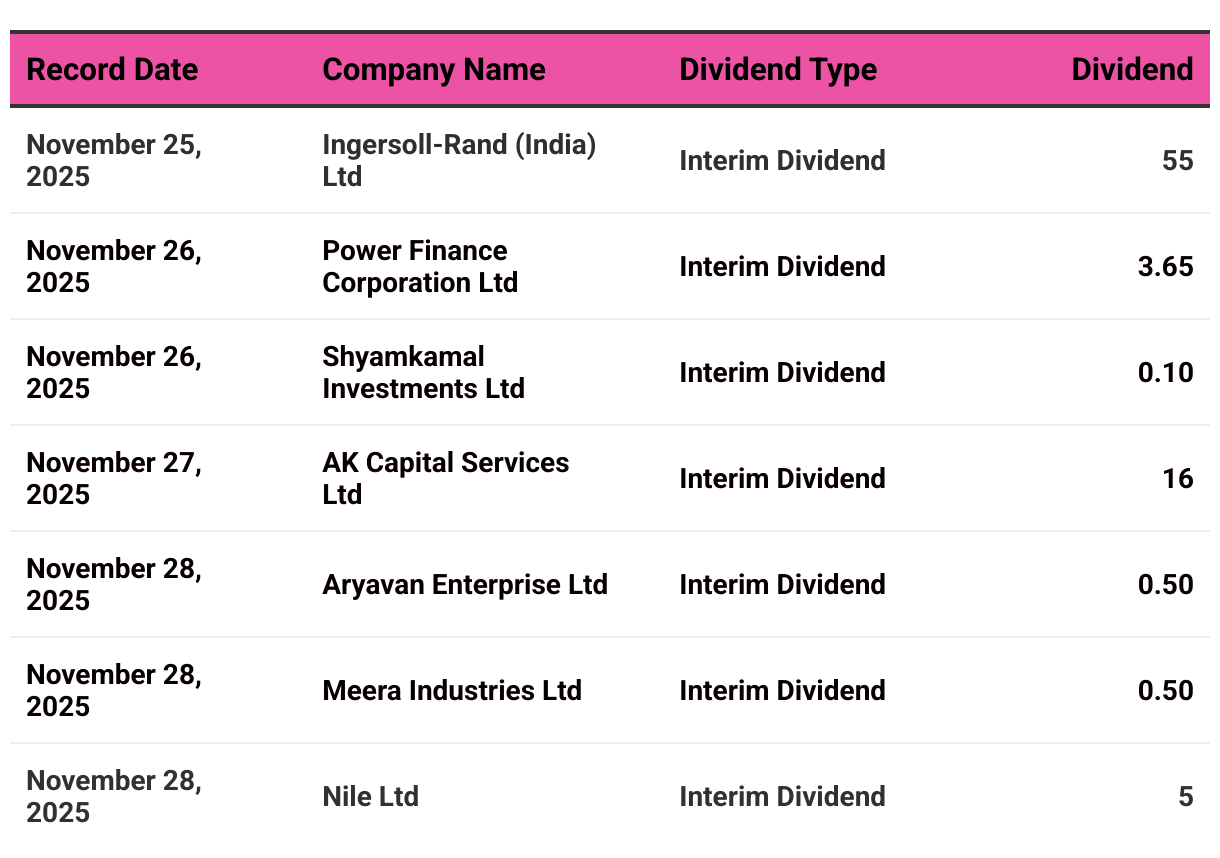
Task: Click the Record Date column header
Action: pyautogui.click(x=112, y=70)
